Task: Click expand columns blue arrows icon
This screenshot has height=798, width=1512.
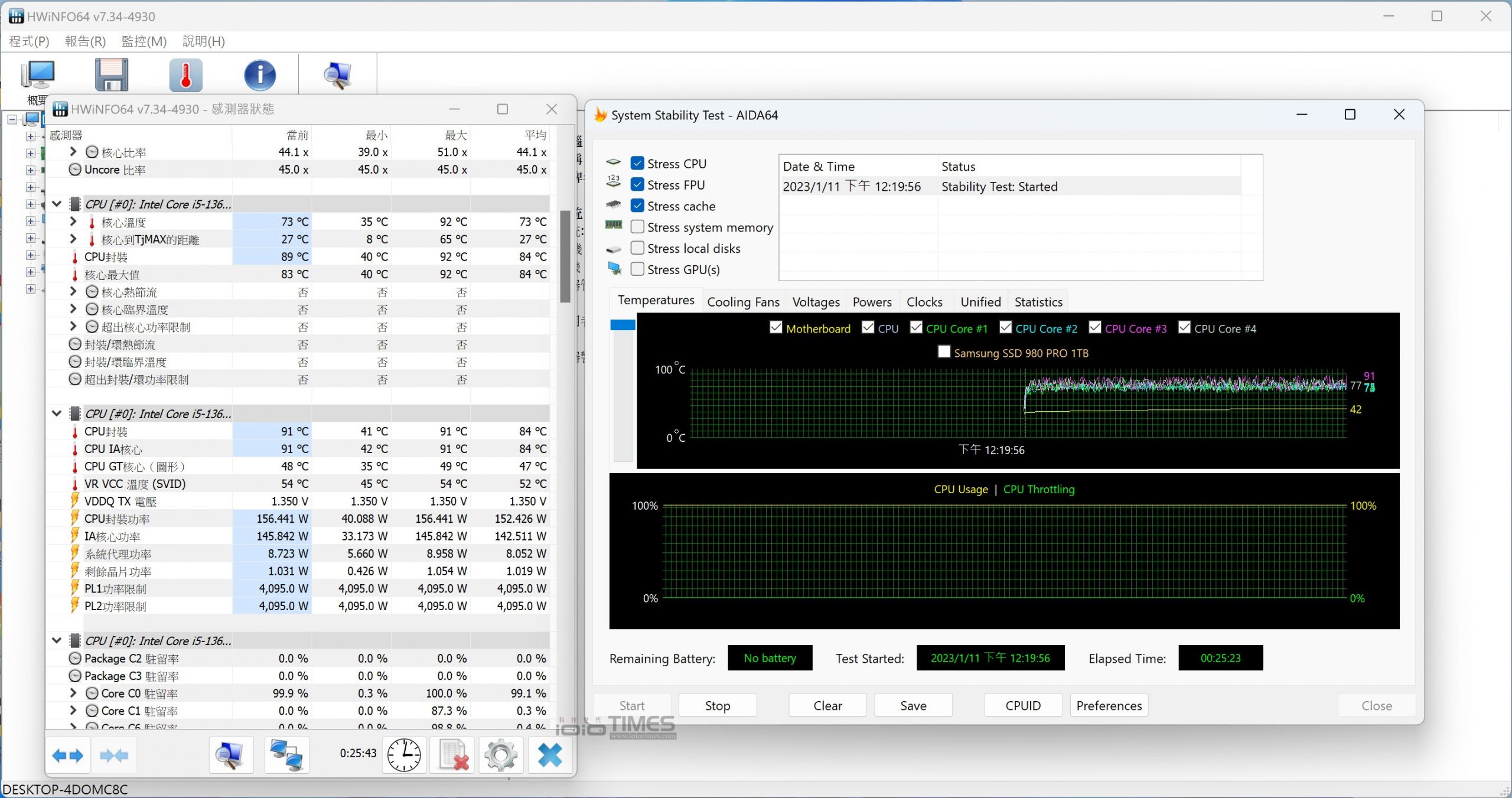Action: coord(68,755)
